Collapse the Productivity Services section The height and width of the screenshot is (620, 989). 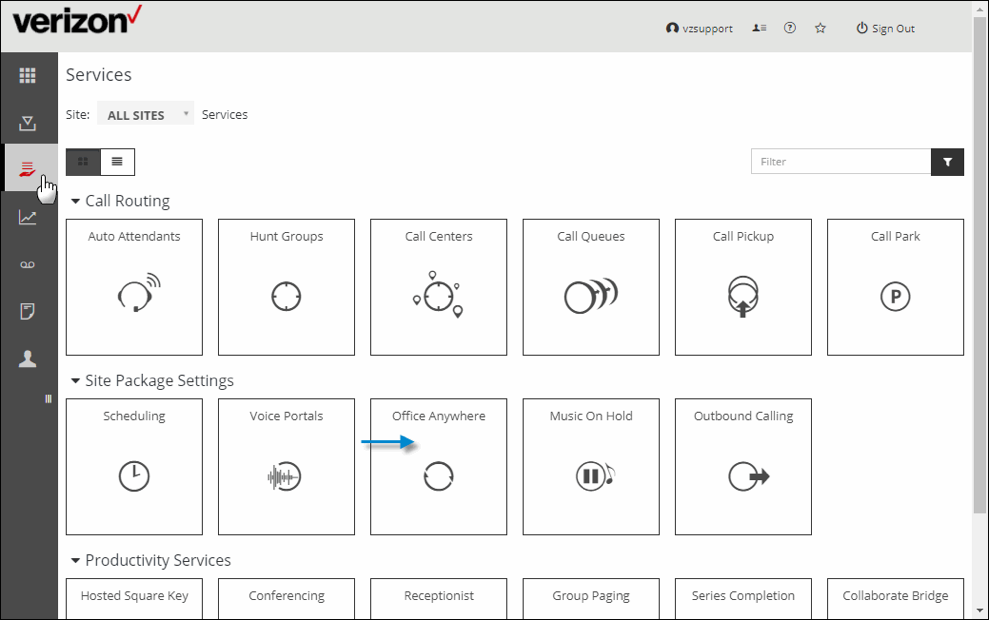75,561
